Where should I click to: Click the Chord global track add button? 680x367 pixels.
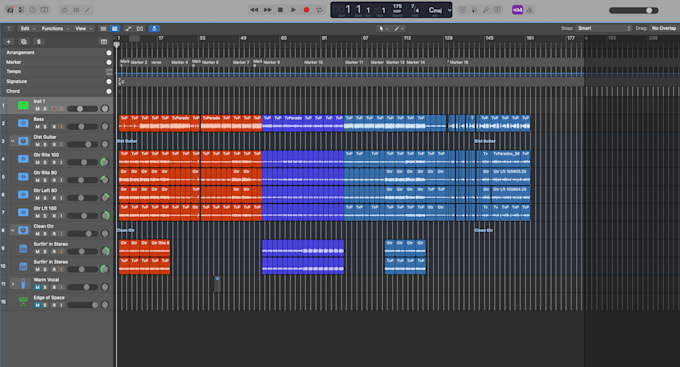pos(109,91)
